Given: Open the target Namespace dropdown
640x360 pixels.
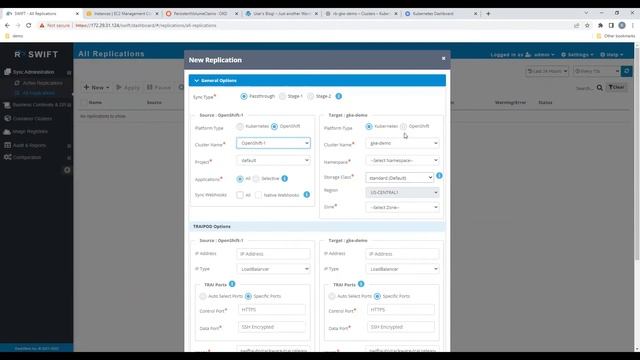Looking at the screenshot, I should (402, 160).
